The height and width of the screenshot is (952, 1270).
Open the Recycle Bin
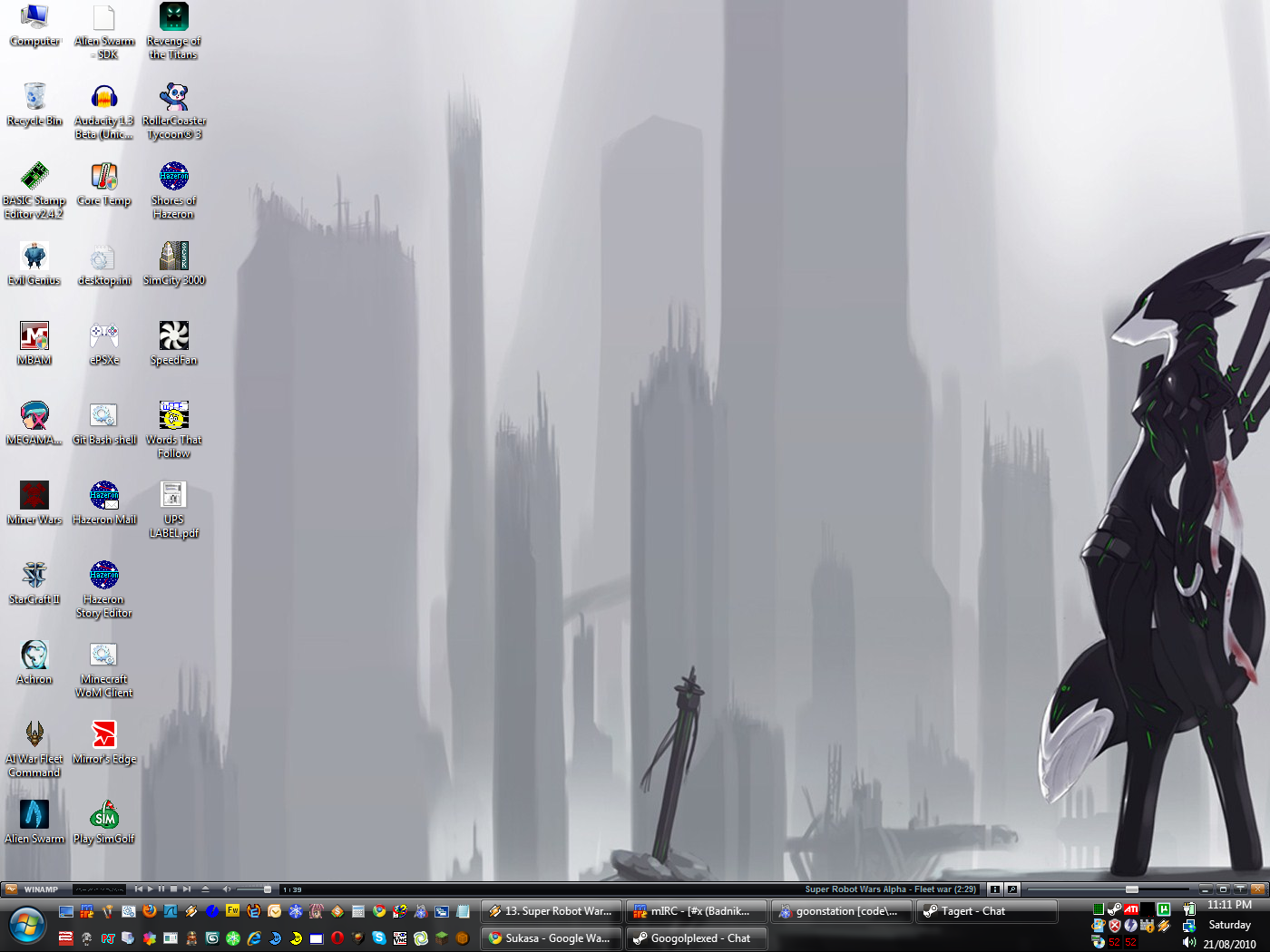point(34,104)
